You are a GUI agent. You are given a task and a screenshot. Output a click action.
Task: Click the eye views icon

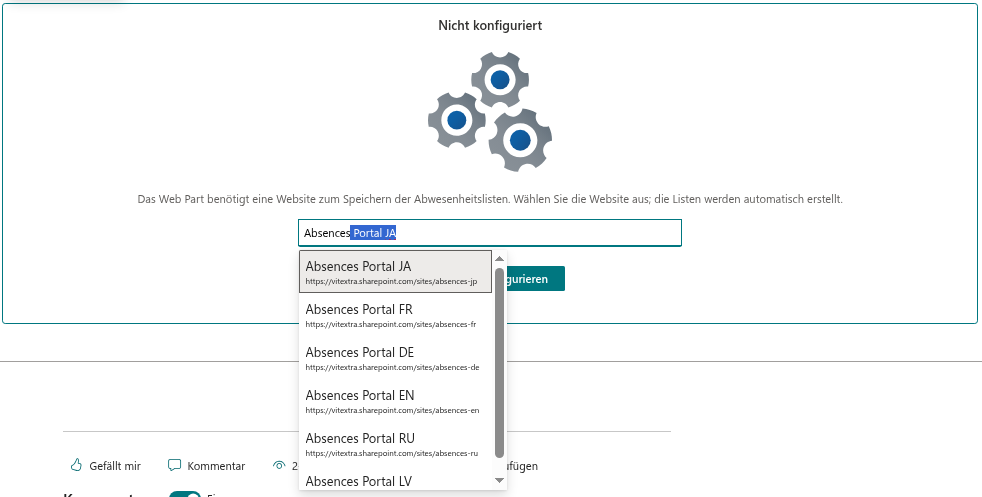coord(279,465)
